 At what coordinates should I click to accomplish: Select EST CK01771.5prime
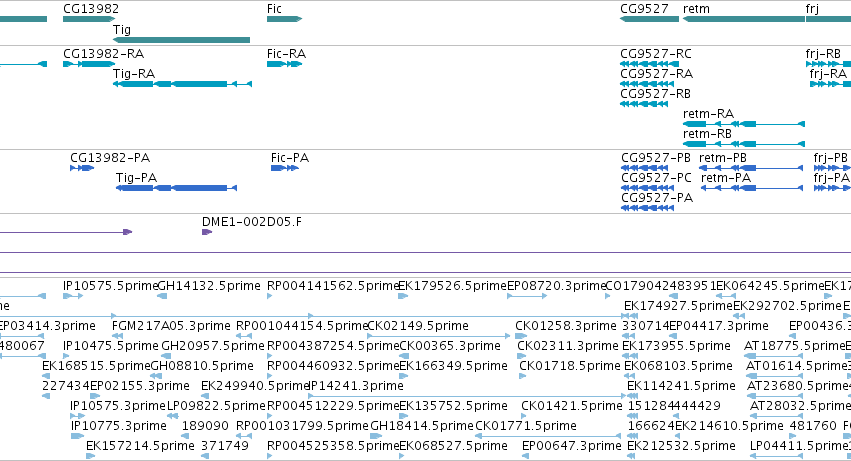pyautogui.click(x=526, y=427)
